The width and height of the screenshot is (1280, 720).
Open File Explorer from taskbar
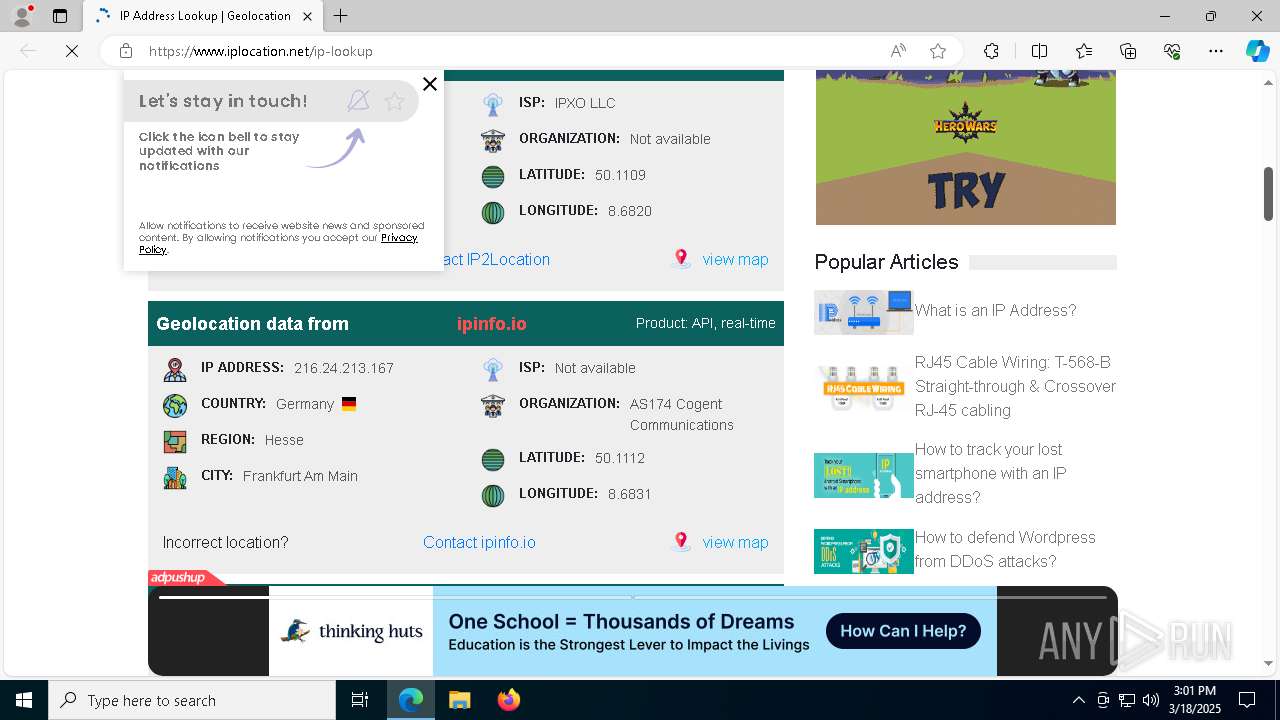[459, 700]
